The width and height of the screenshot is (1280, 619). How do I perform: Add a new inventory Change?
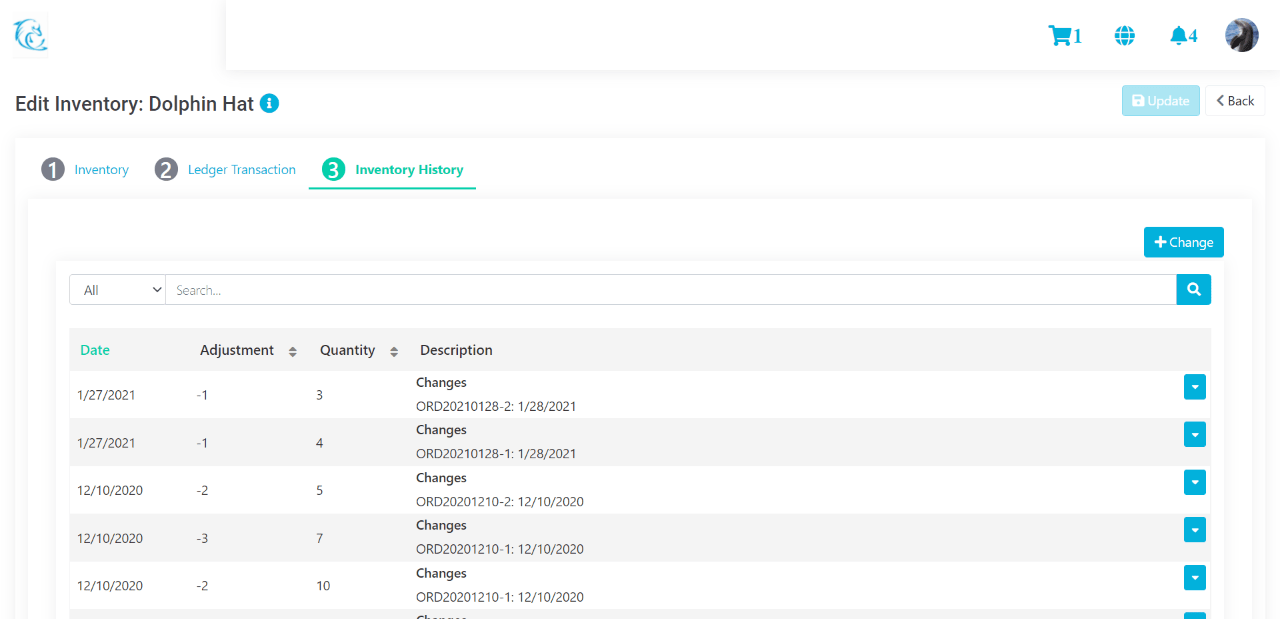1184,242
